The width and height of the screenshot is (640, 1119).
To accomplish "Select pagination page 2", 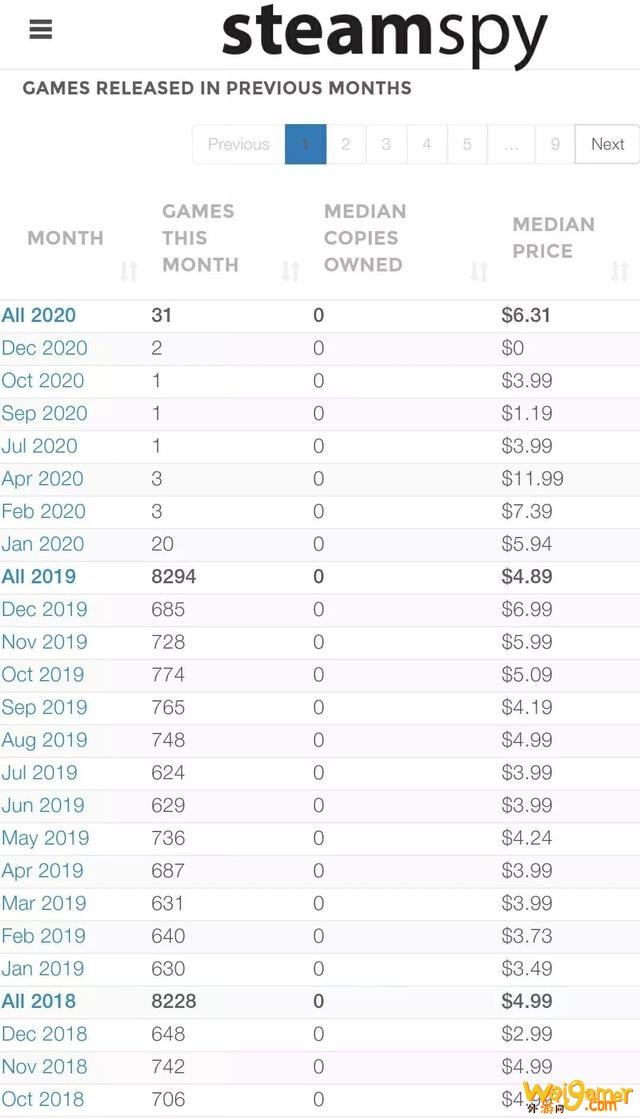I will pos(346,144).
